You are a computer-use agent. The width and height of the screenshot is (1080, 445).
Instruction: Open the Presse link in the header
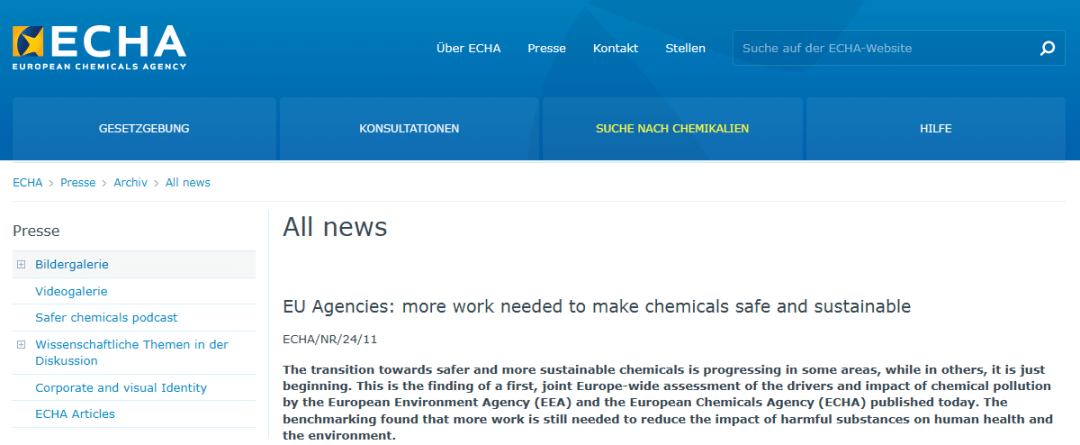[546, 48]
